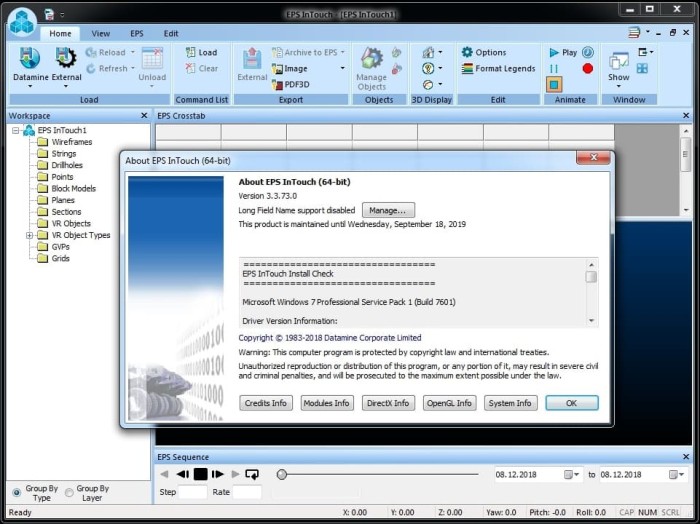This screenshot has width=700, height=524.
Task: Expand the VR Object Types node
Action: point(30,236)
